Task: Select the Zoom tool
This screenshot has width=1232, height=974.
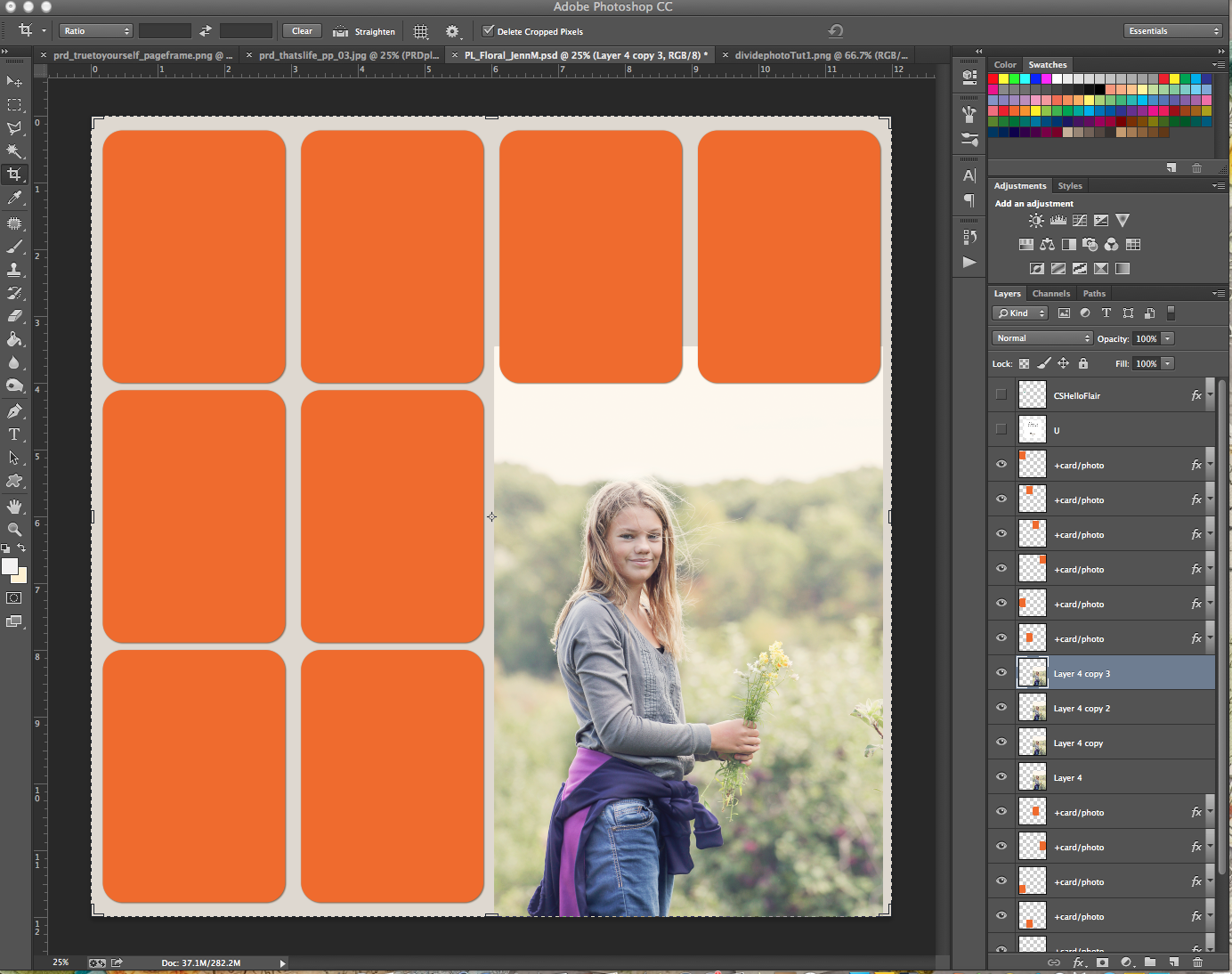Action: point(14,529)
